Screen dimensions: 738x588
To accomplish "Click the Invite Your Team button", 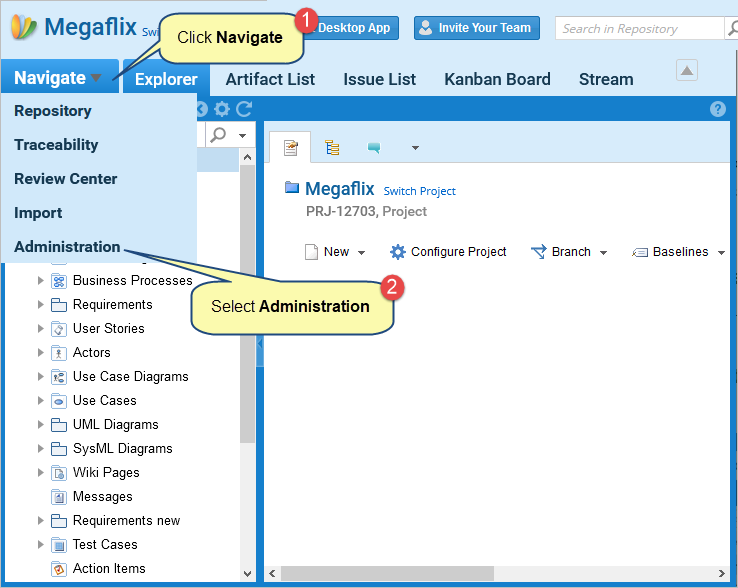I will click(477, 28).
